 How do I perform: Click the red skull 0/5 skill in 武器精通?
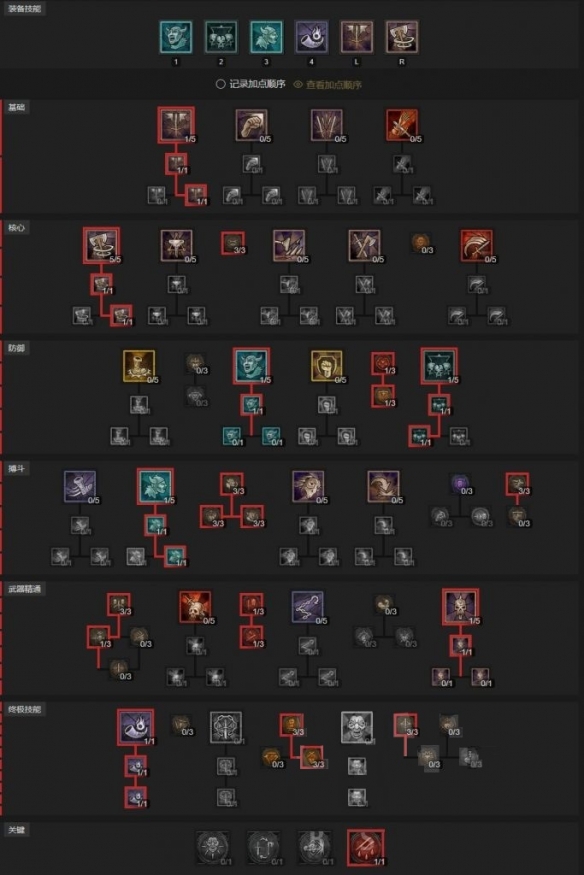tap(195, 607)
